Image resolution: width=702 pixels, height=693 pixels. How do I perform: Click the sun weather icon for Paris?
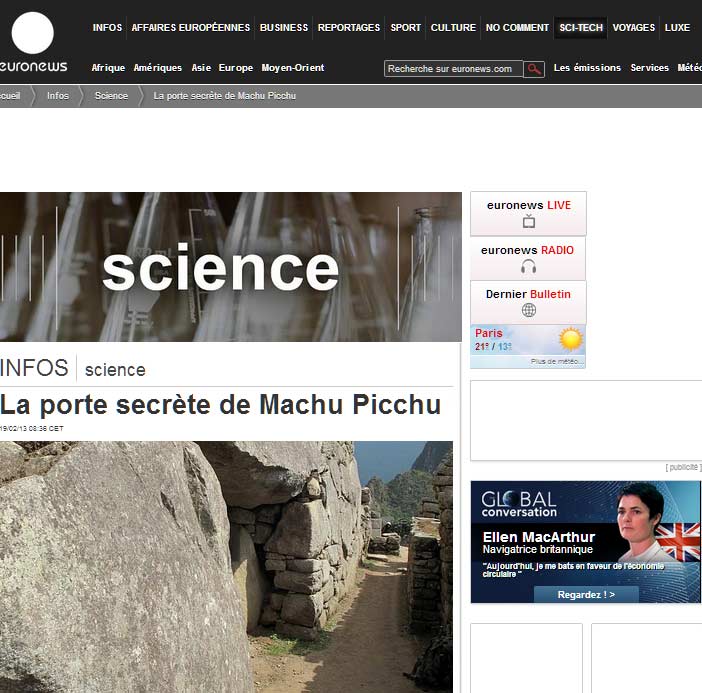[x=571, y=339]
